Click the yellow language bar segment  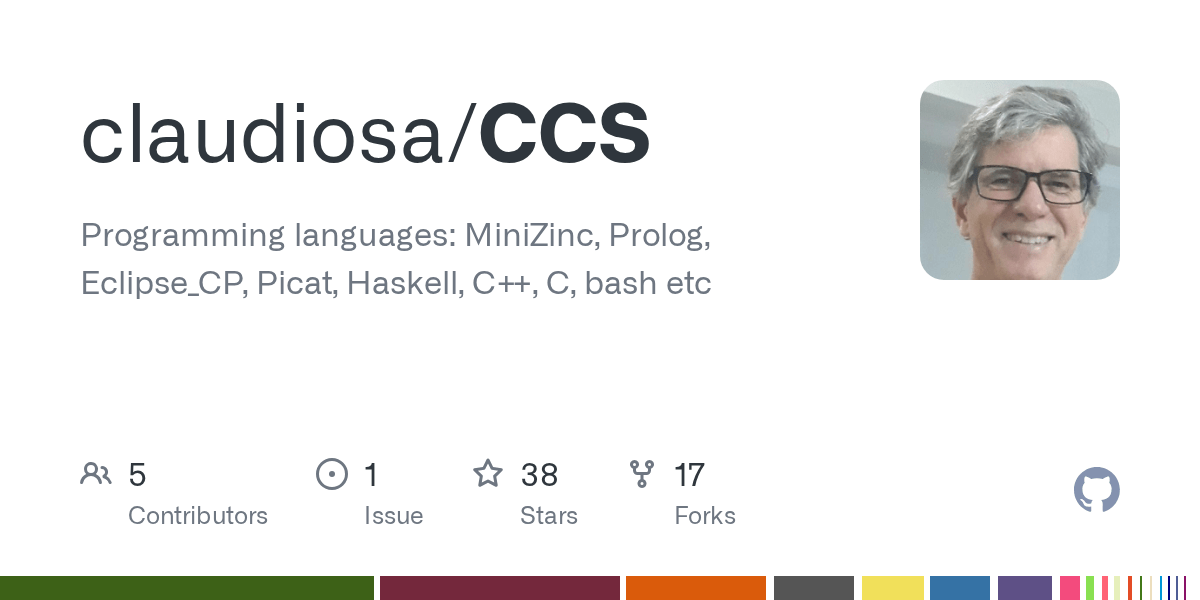pyautogui.click(x=892, y=588)
